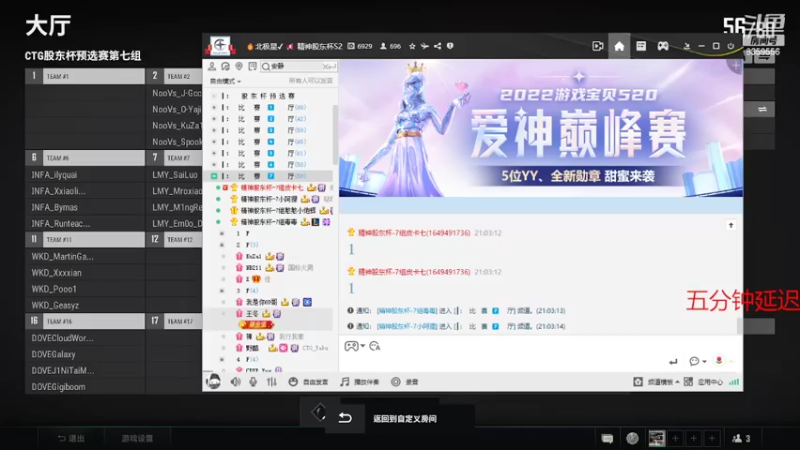Viewport: 800px width, 450px height.
Task: Expand the 比赛 5 厅 channel
Action: (214, 154)
